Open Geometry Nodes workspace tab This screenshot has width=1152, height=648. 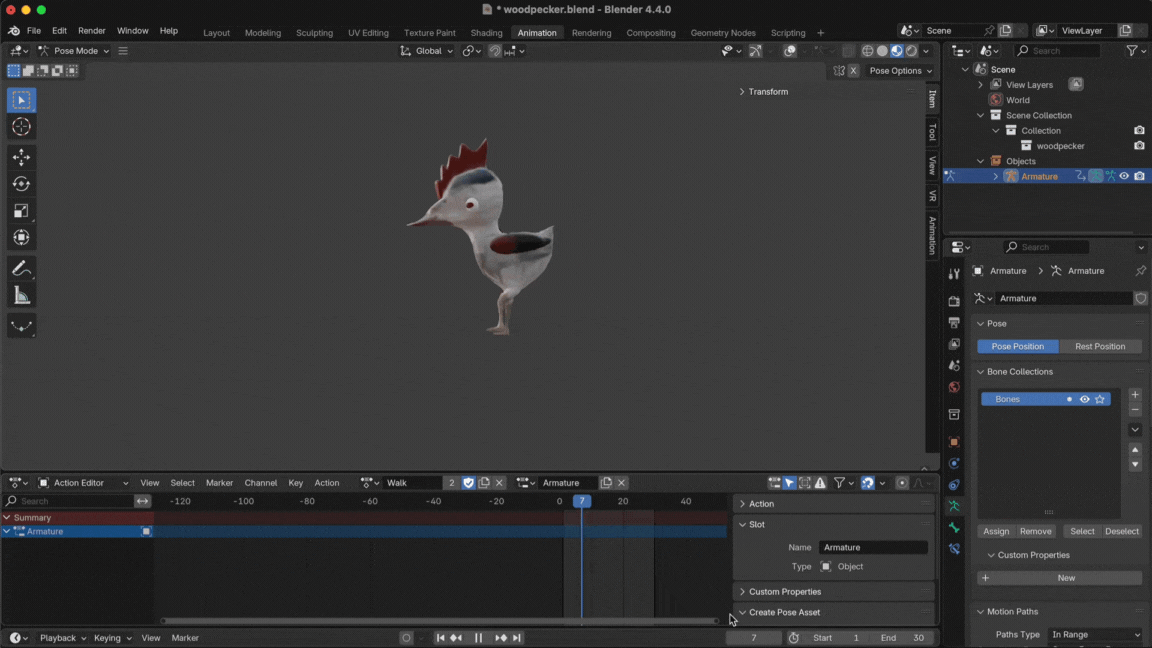click(x=723, y=32)
